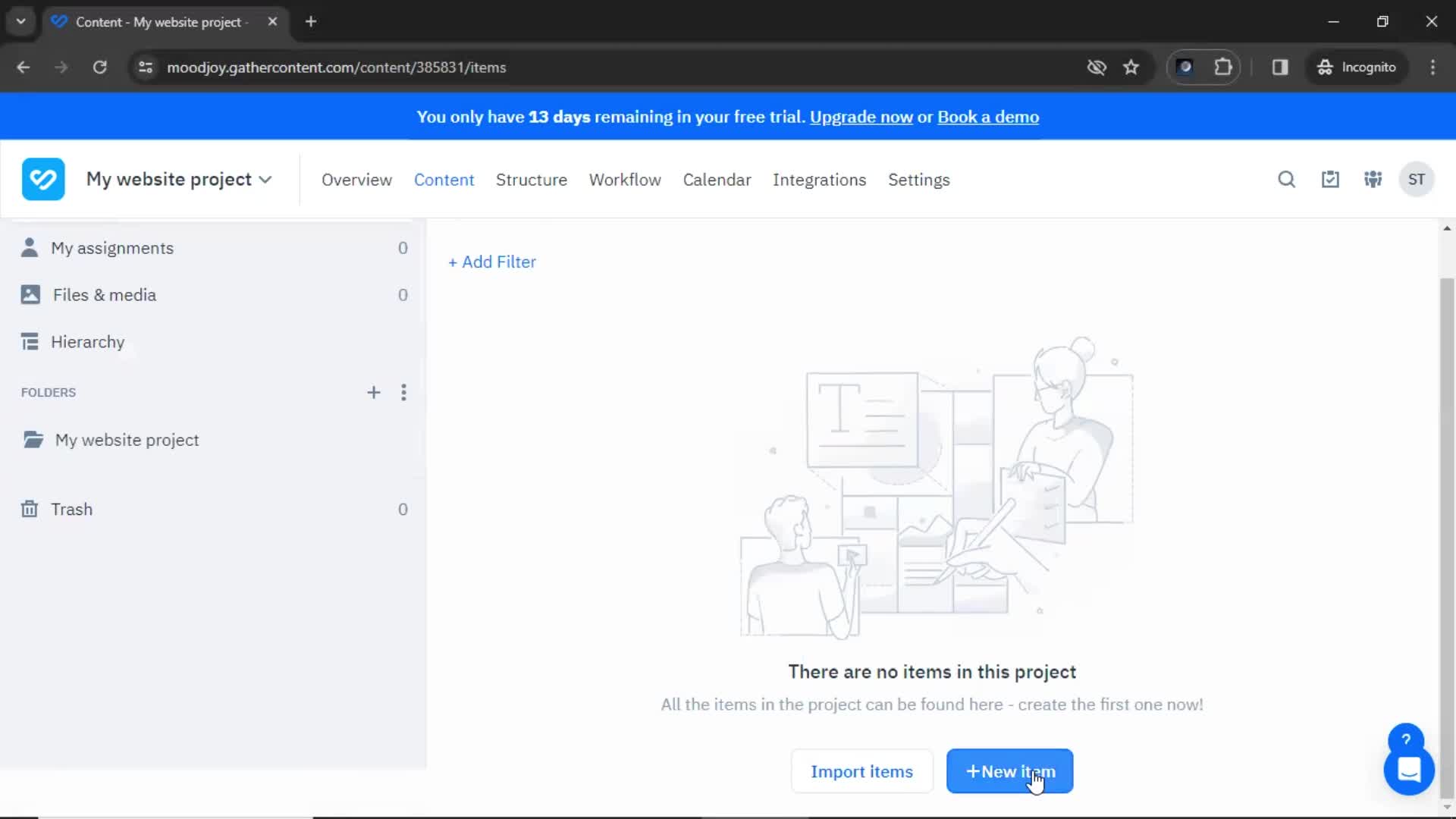Click the grid/apps icon in toolbar
This screenshot has height=819, width=1456.
point(1372,179)
